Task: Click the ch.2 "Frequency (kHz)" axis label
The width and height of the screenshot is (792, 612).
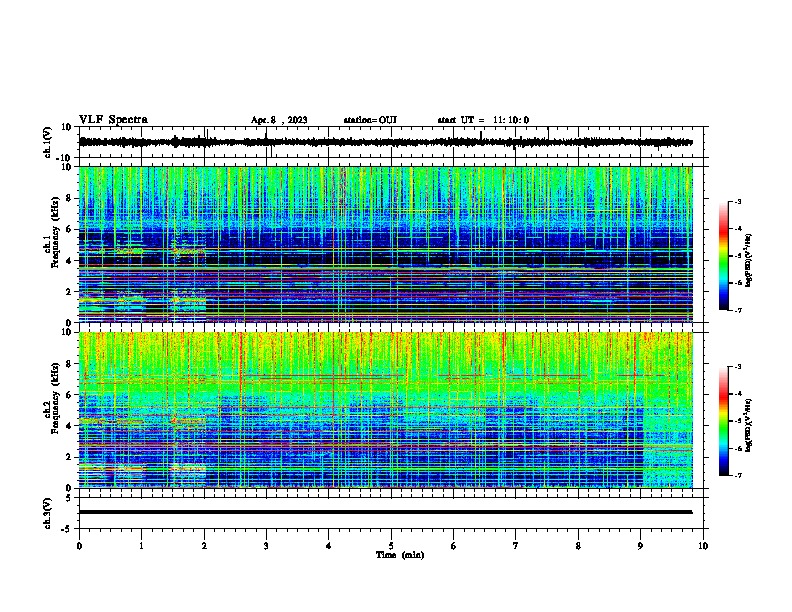Action: pyautogui.click(x=55, y=398)
